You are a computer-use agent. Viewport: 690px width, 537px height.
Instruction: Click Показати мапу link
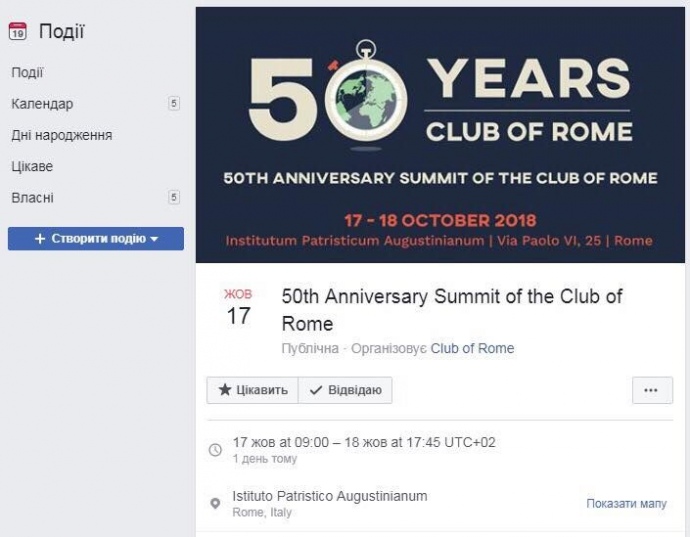tap(626, 503)
